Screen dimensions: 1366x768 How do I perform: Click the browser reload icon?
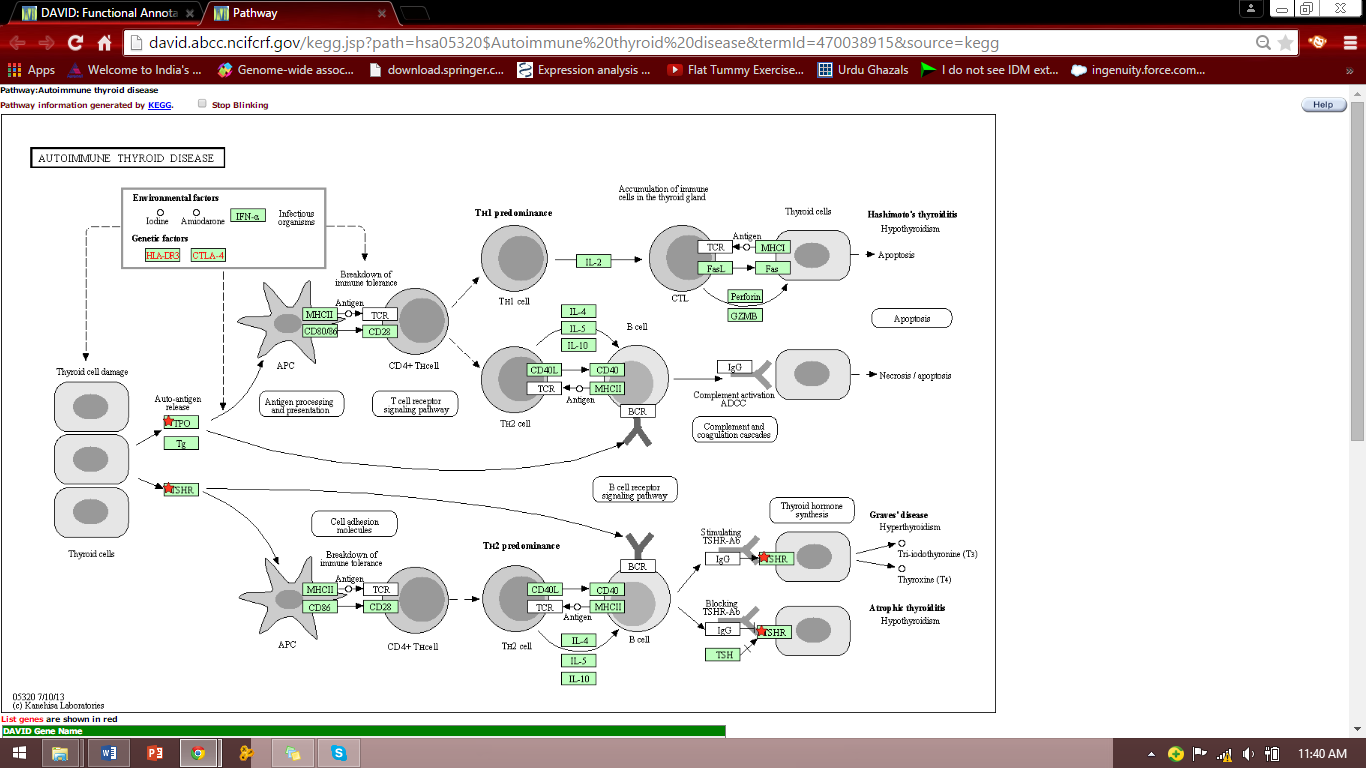coord(75,43)
